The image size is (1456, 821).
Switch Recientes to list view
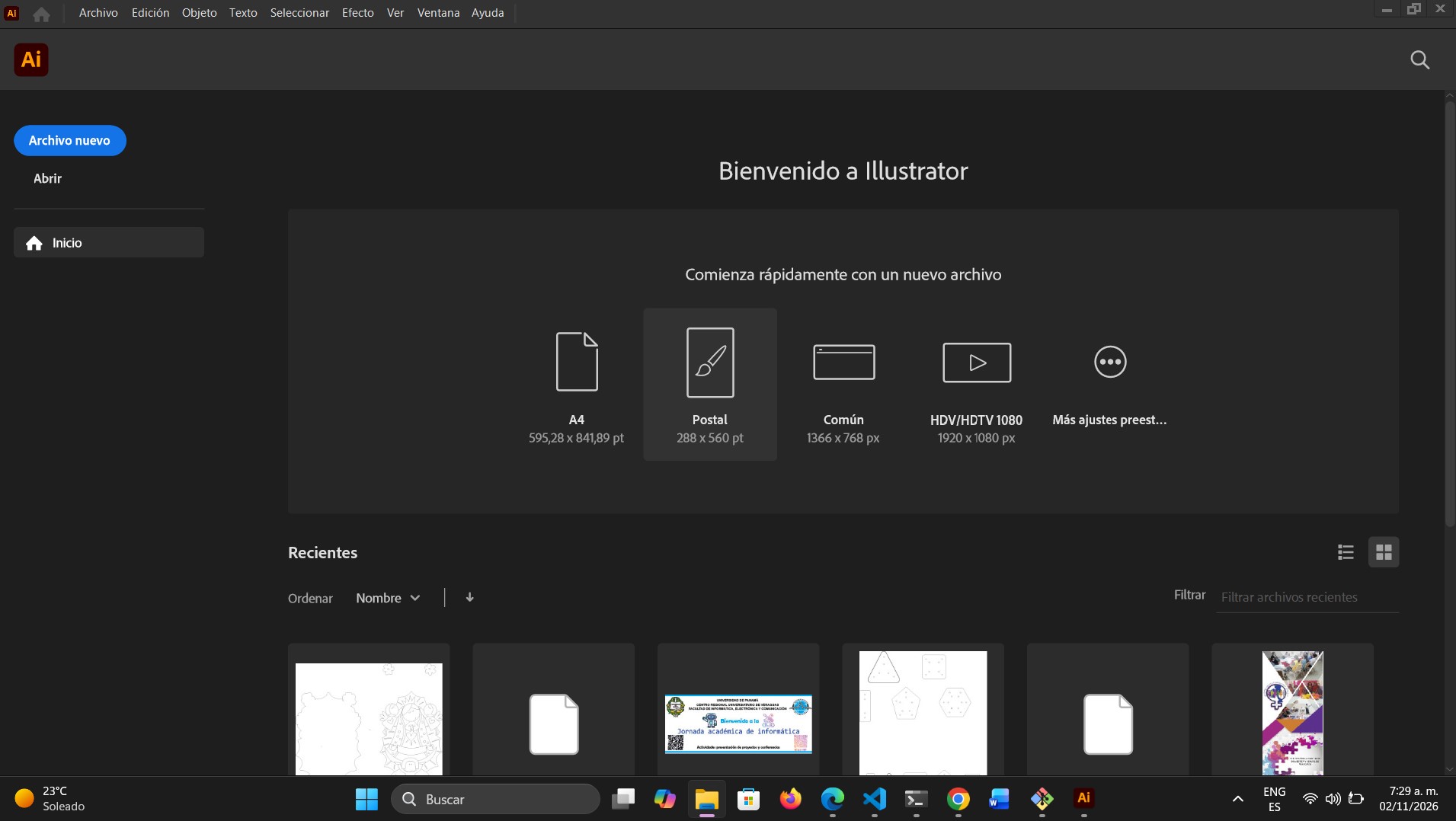click(1346, 552)
